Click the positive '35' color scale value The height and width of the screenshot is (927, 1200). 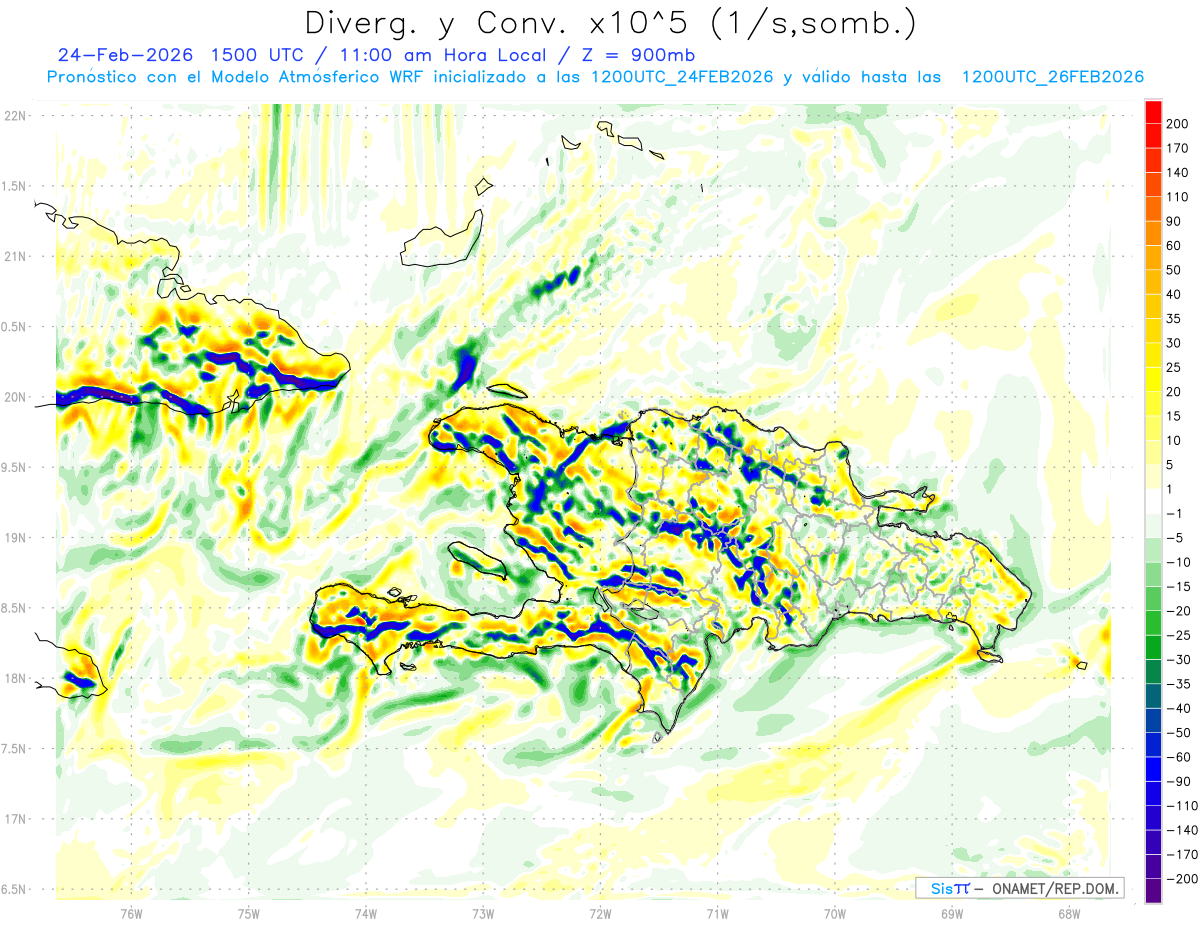pos(1175,319)
